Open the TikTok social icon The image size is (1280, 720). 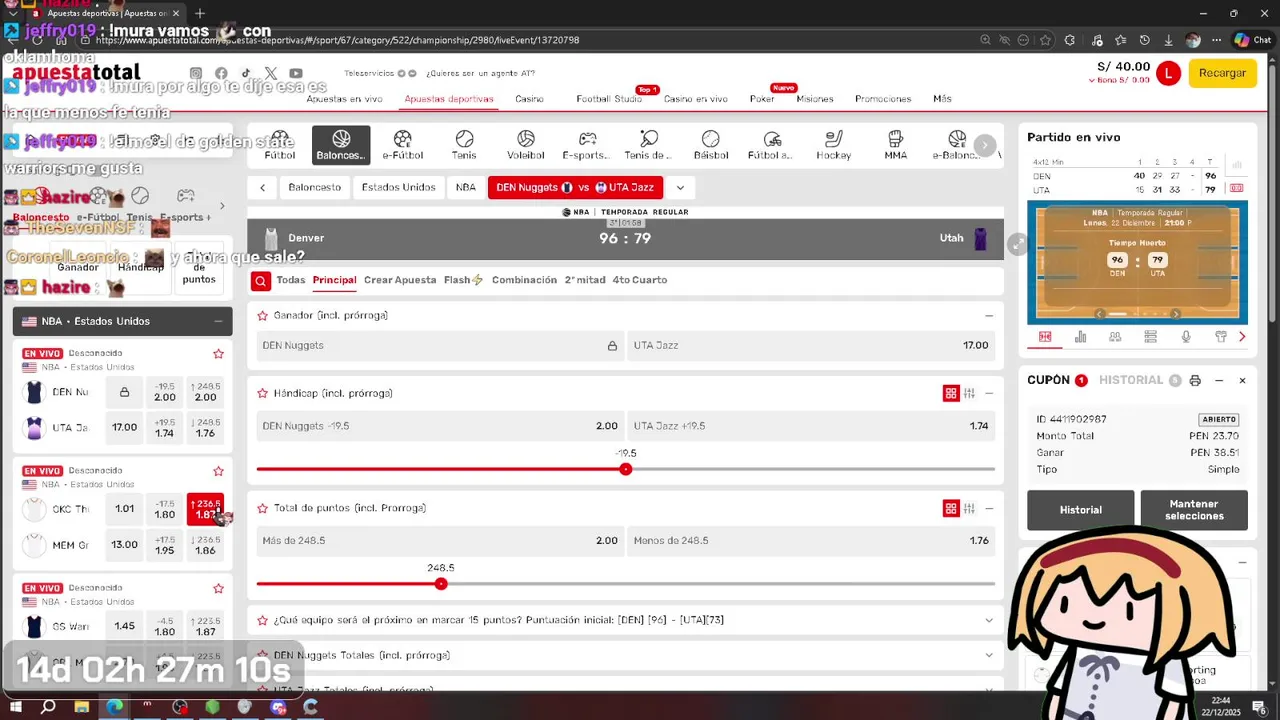(x=246, y=73)
